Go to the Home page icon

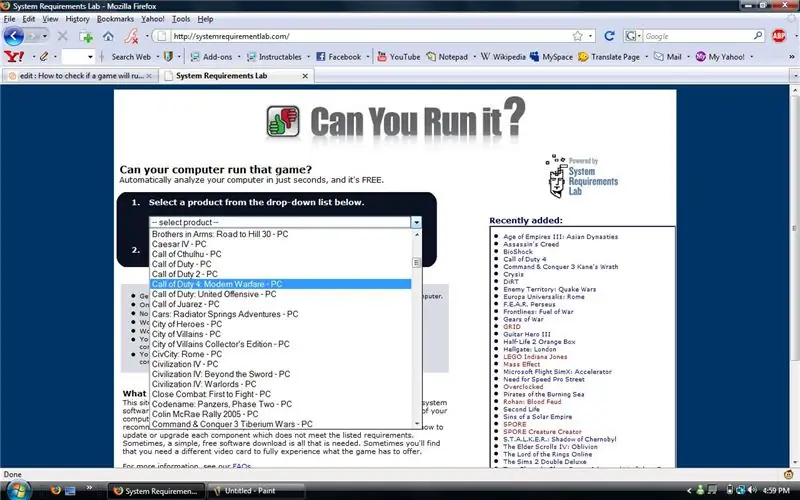tap(108, 36)
